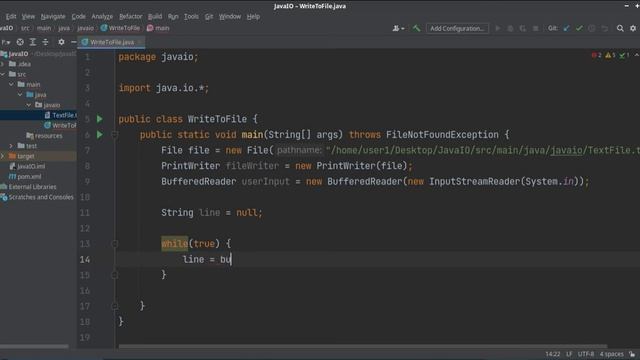Image resolution: width=640 pixels, height=360 pixels.
Task: Expand the target folder
Action: pyautogui.click(x=3, y=156)
